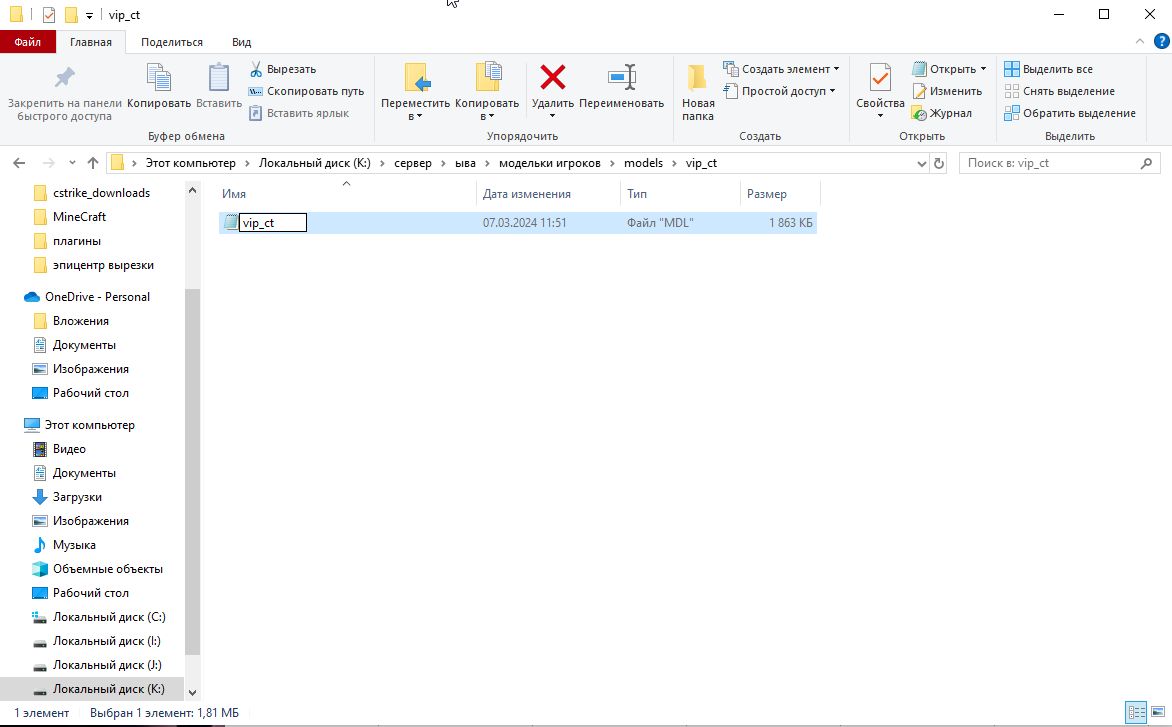The image size is (1172, 727).
Task: Click the Rename (Переименовать) icon
Action: point(621,78)
